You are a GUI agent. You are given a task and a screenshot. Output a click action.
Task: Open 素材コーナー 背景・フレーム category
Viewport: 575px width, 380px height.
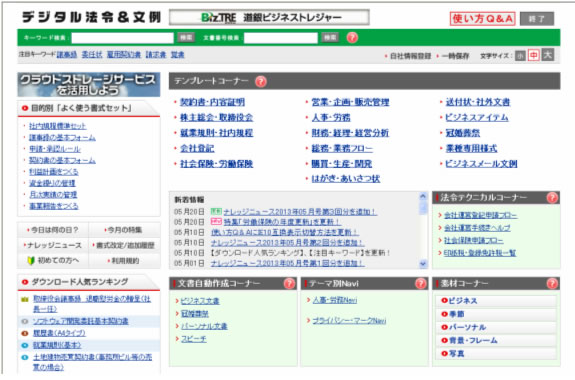[496, 340]
